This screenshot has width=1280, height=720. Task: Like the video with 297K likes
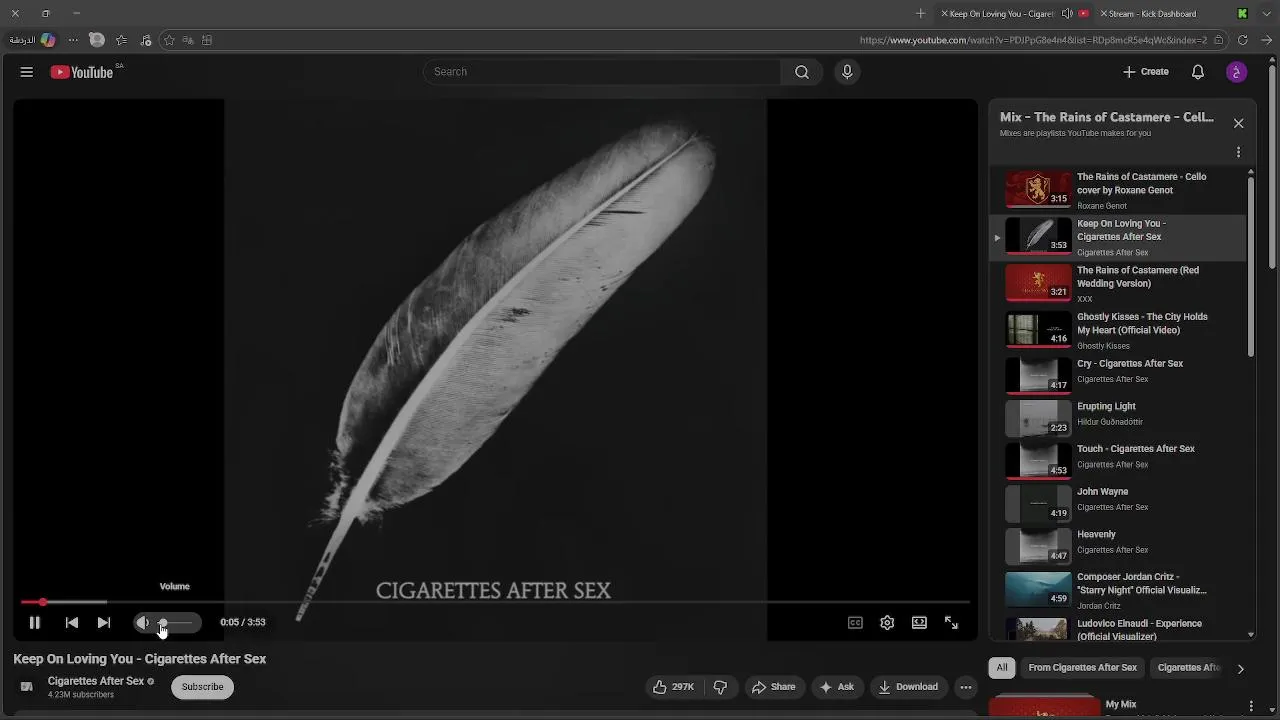point(673,687)
